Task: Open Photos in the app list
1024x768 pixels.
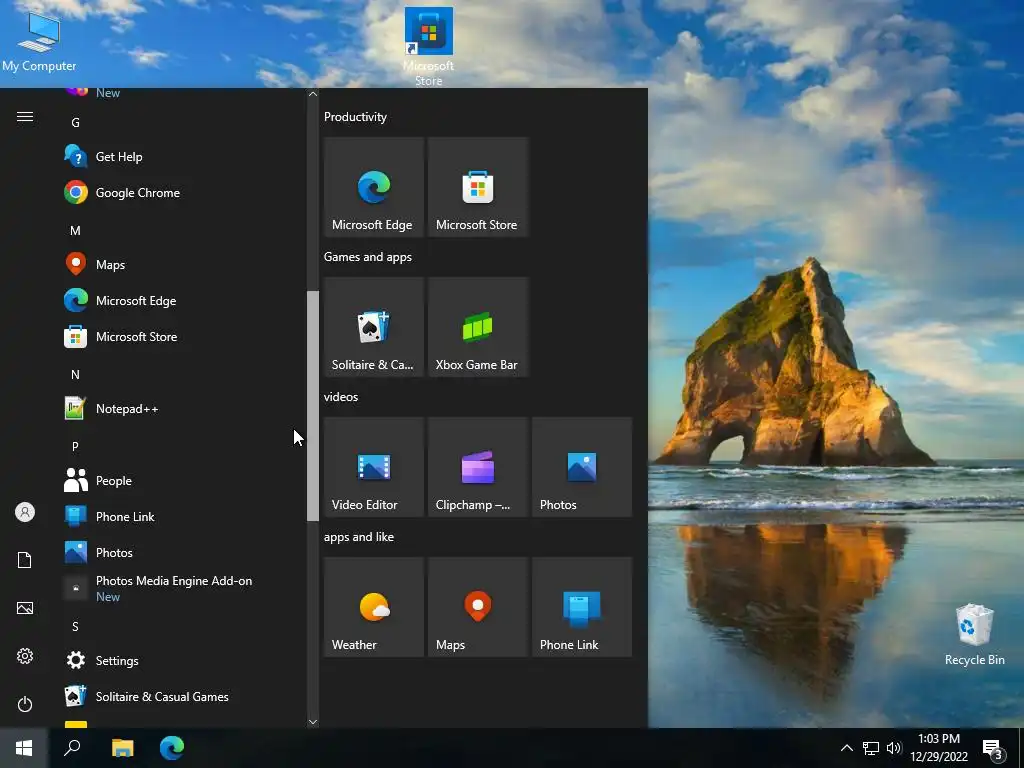Action: tap(182, 552)
